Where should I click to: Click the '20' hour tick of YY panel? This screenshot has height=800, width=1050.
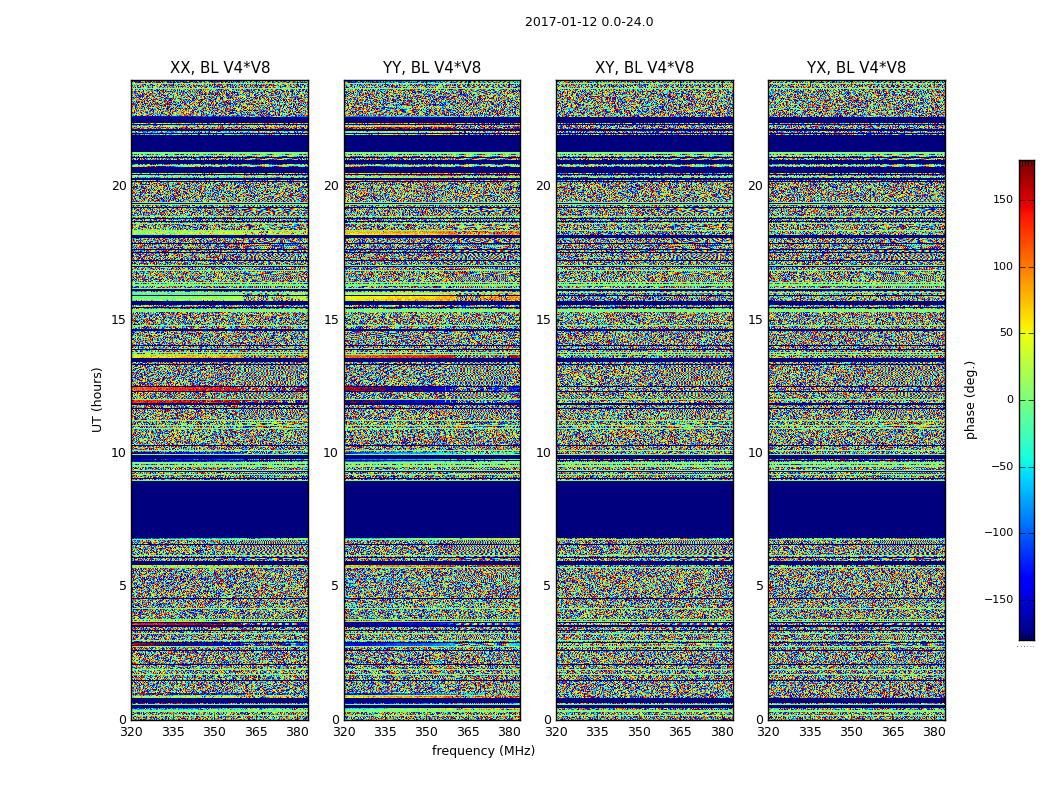click(x=331, y=186)
